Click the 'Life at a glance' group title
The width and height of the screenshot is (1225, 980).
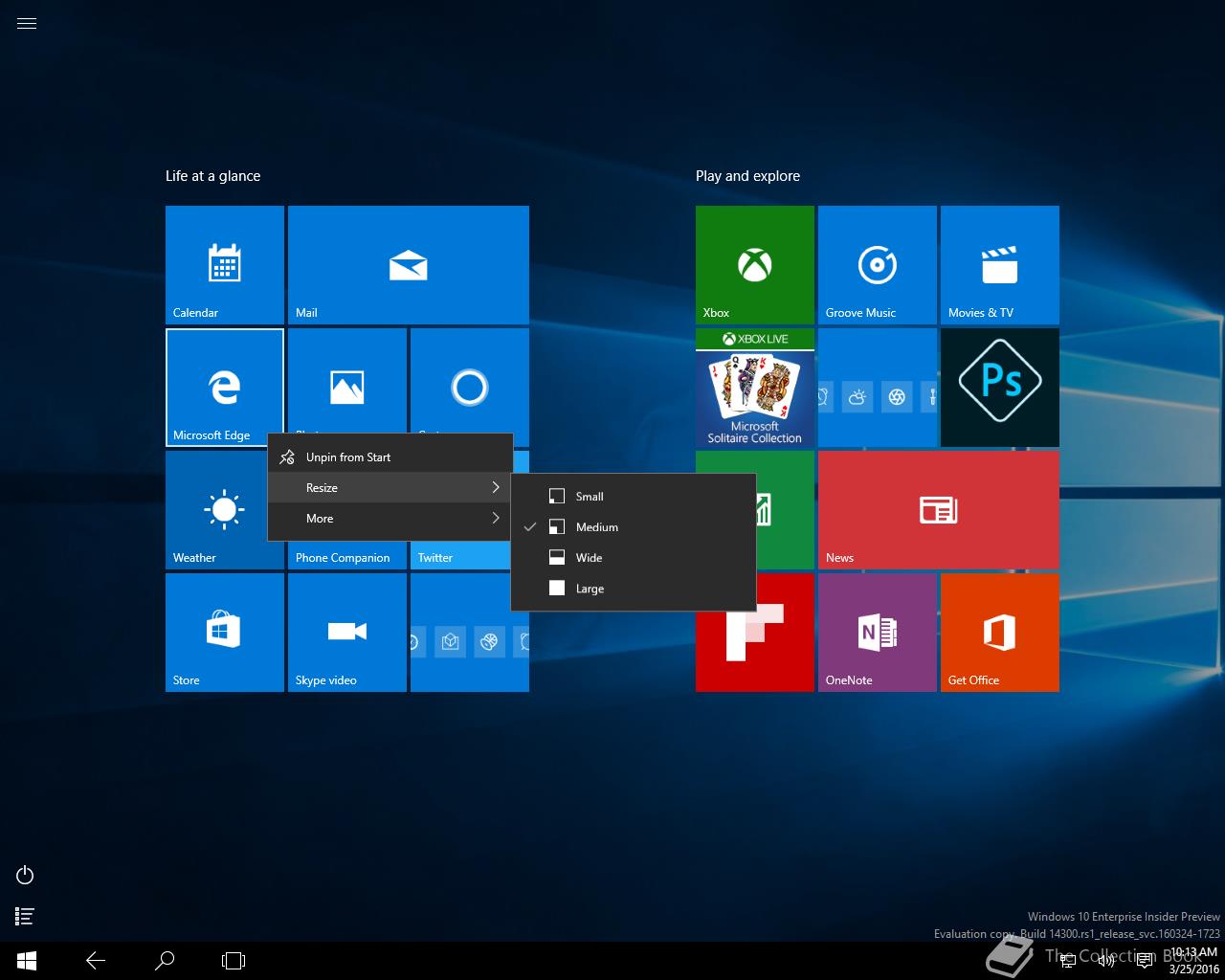click(212, 176)
